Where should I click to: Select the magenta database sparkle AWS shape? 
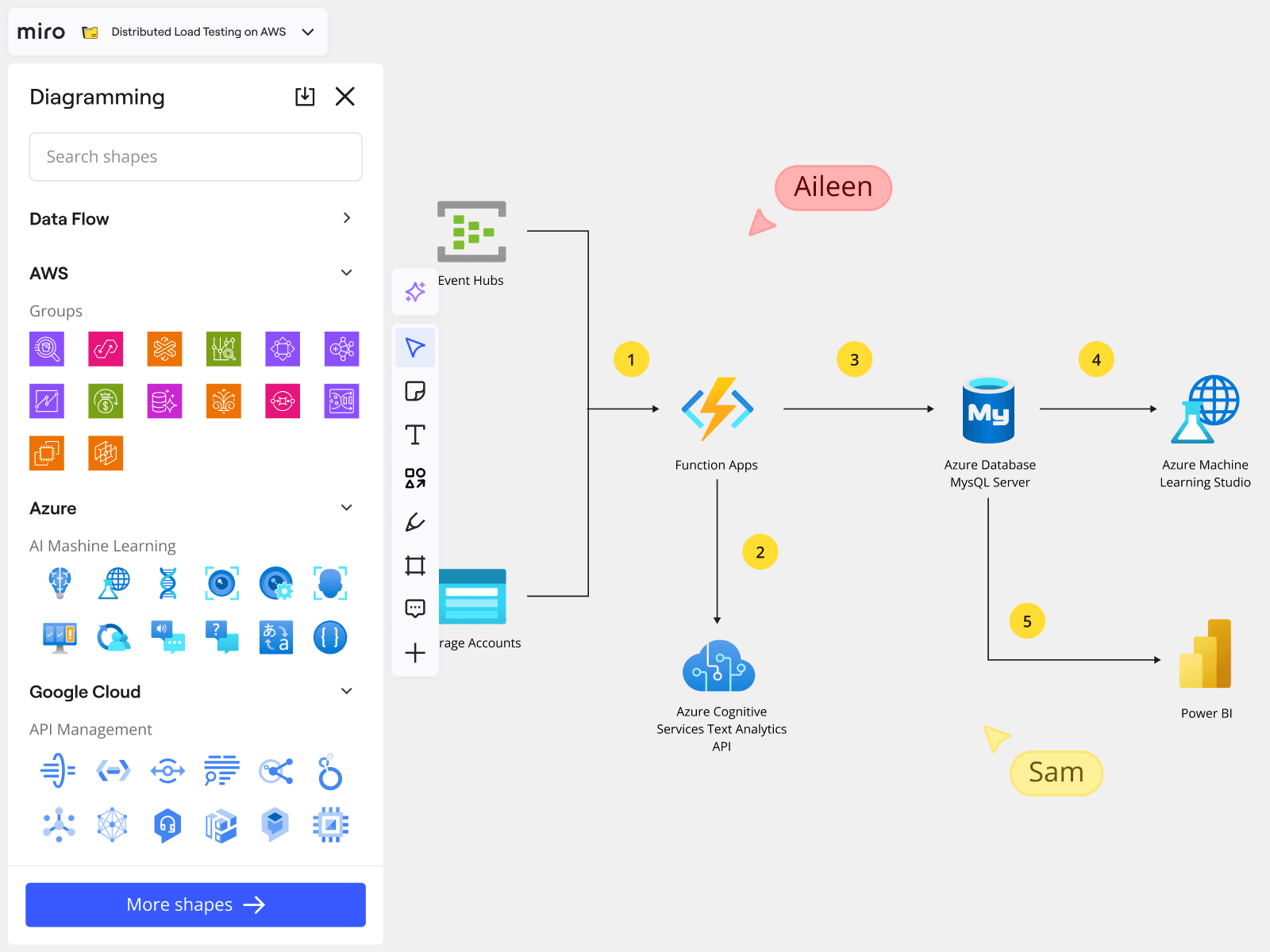pos(165,401)
